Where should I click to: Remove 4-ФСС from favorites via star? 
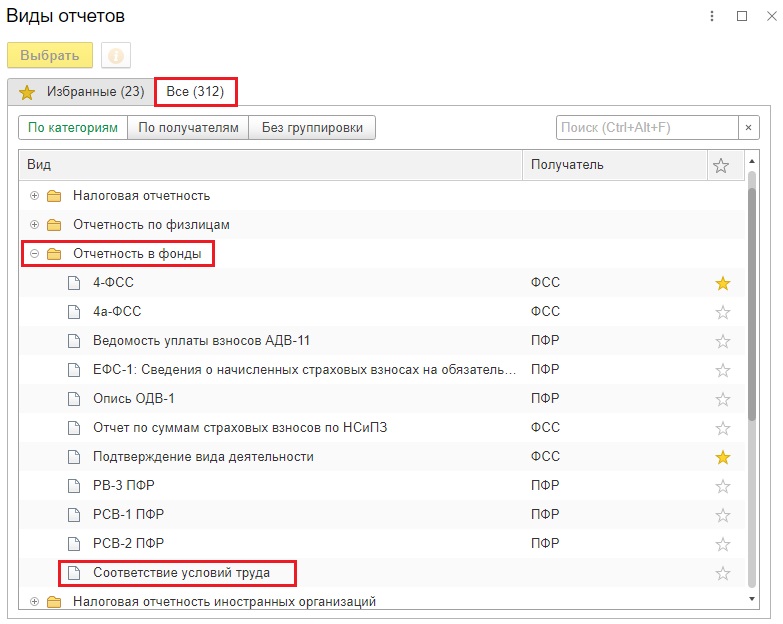tap(723, 284)
